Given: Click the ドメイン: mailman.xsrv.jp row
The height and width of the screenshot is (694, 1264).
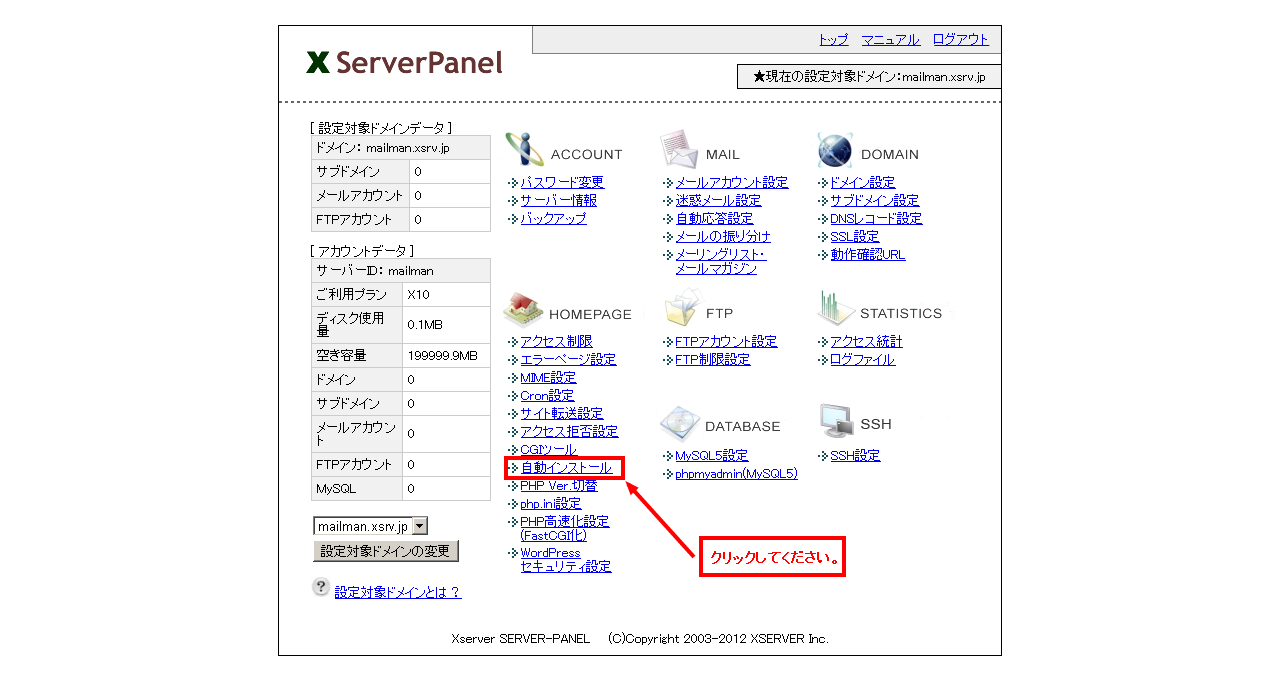Looking at the screenshot, I should (x=401, y=148).
